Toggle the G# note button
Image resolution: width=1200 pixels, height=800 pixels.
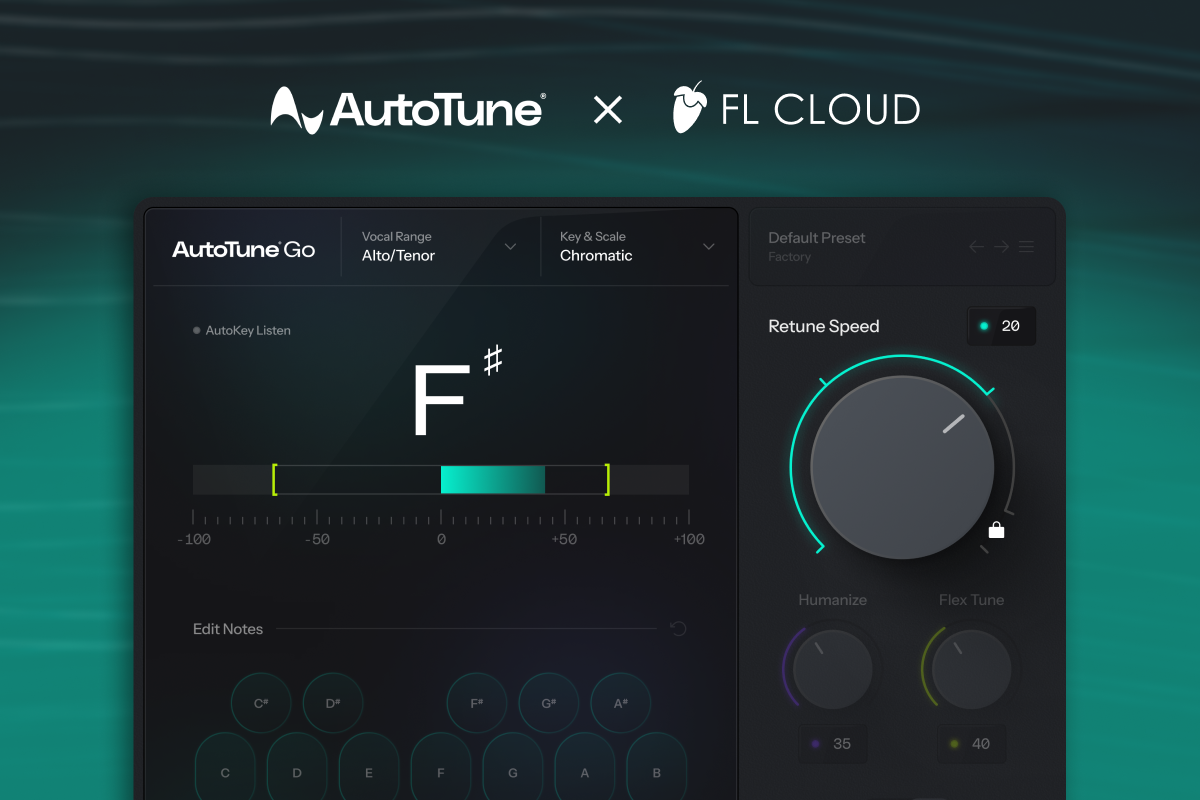[549, 703]
